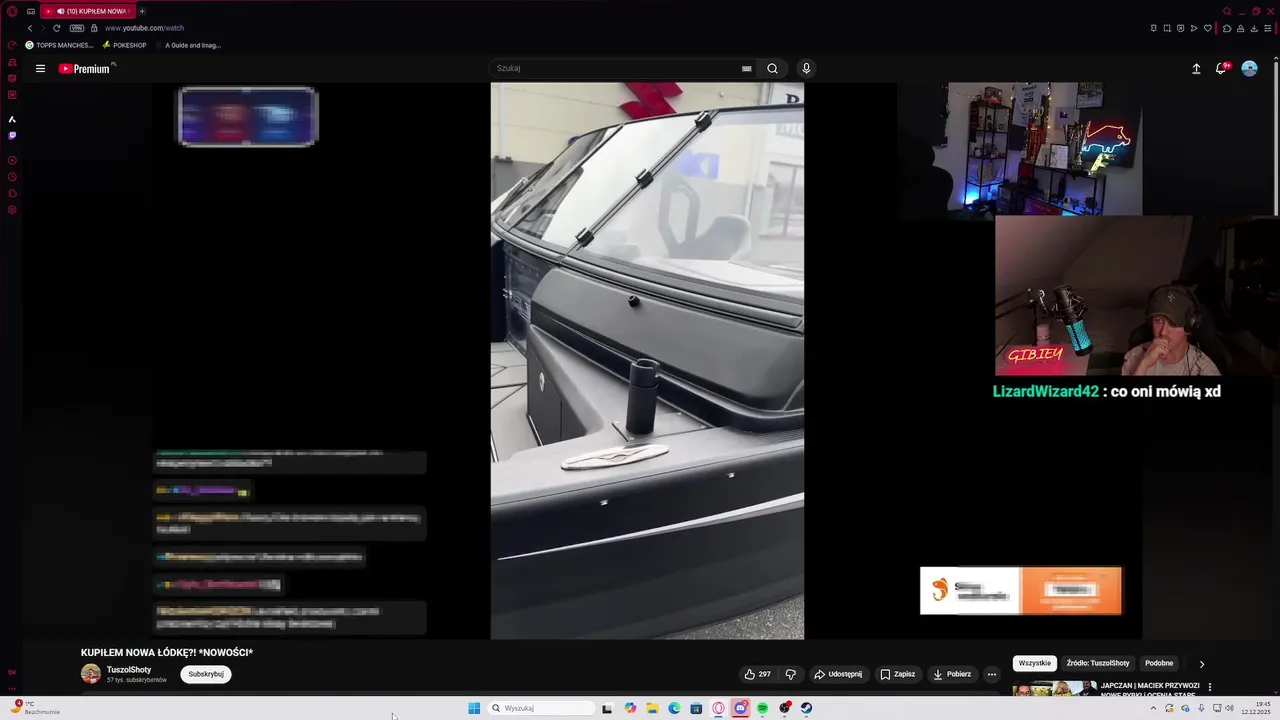Open the sidebar settings gear icon
The image size is (1280, 720).
pyautogui.click(x=12, y=210)
